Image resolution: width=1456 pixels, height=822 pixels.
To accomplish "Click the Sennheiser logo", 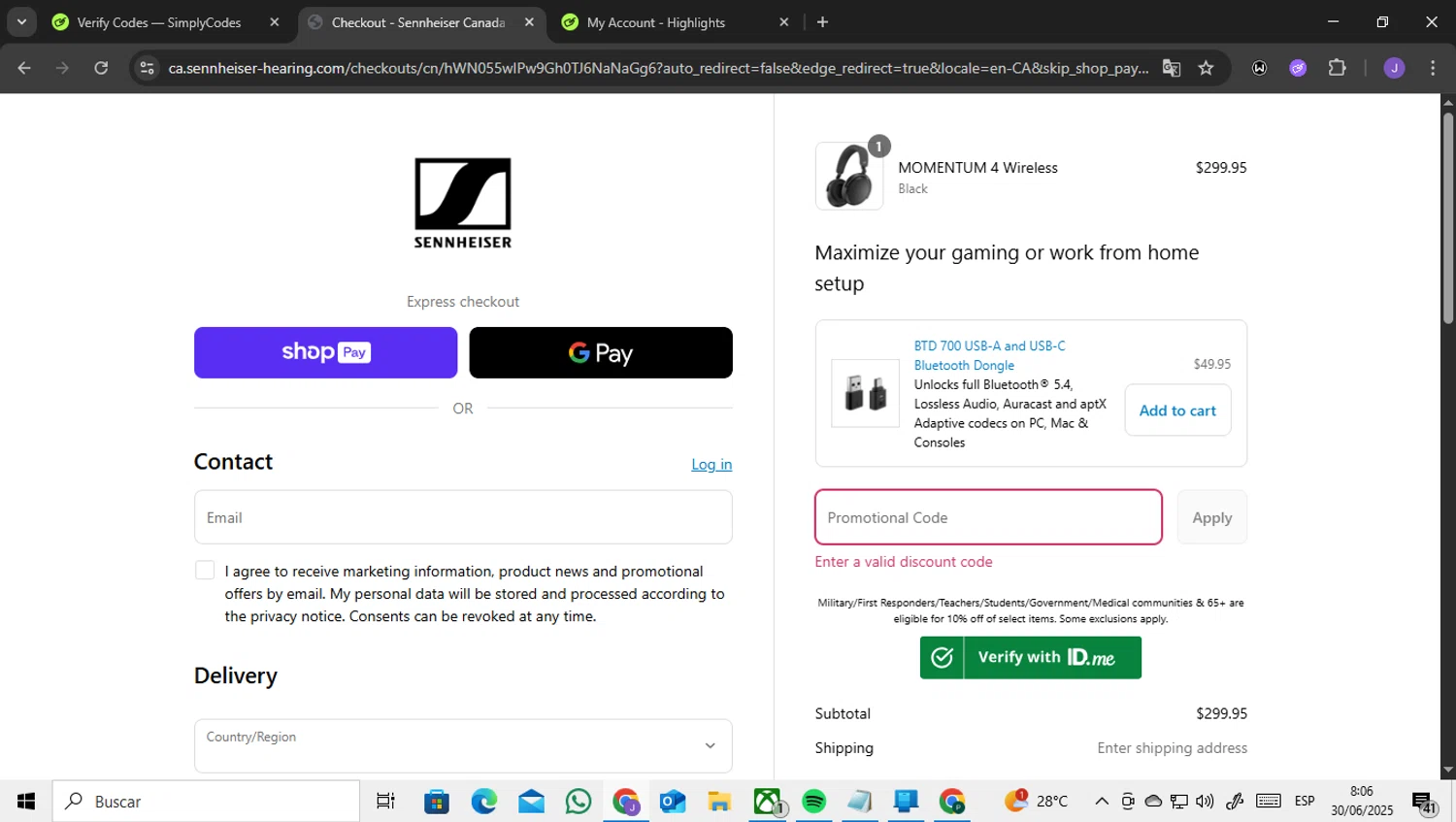I will [x=463, y=204].
